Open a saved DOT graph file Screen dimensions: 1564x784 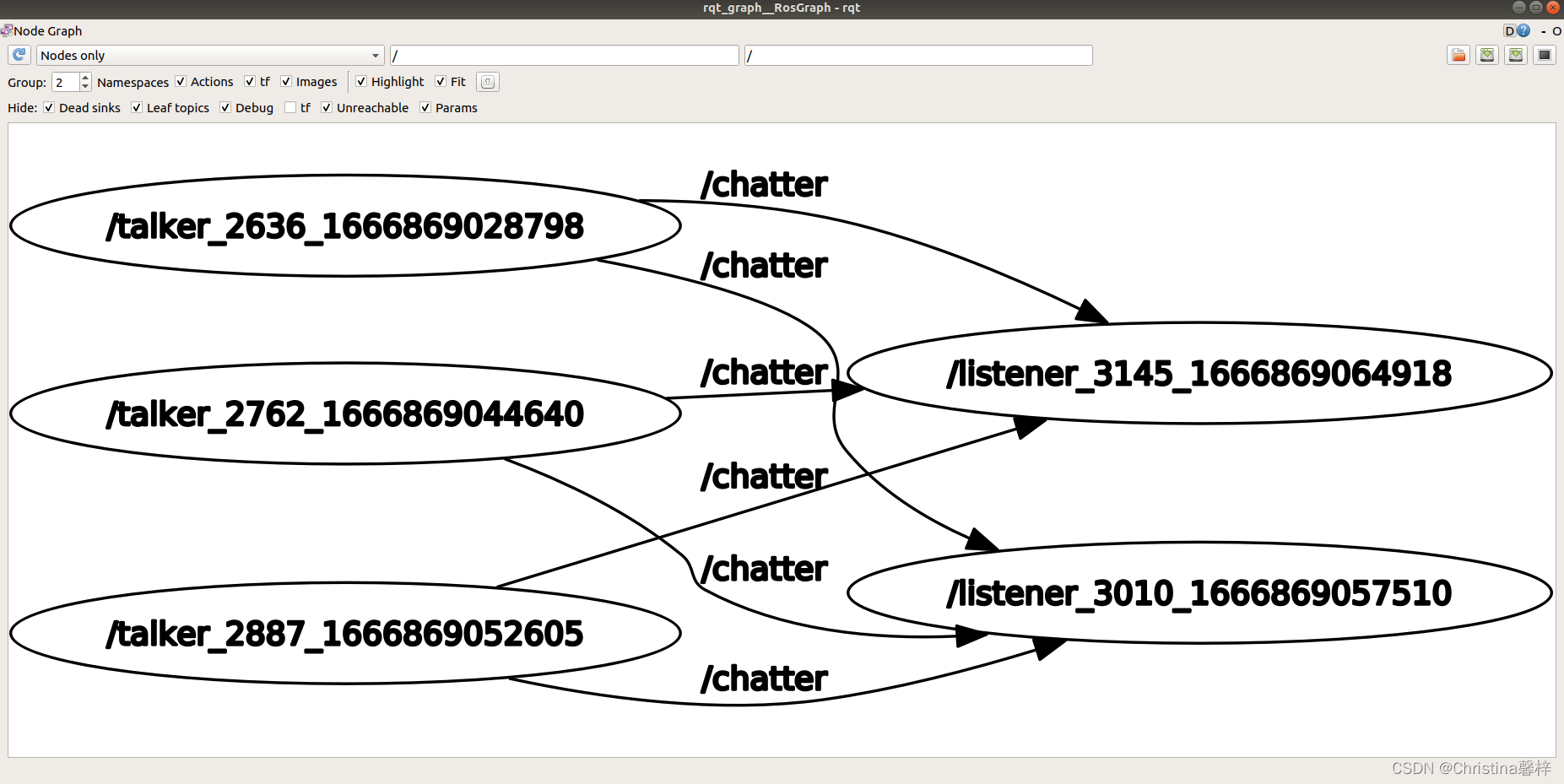tap(1458, 54)
